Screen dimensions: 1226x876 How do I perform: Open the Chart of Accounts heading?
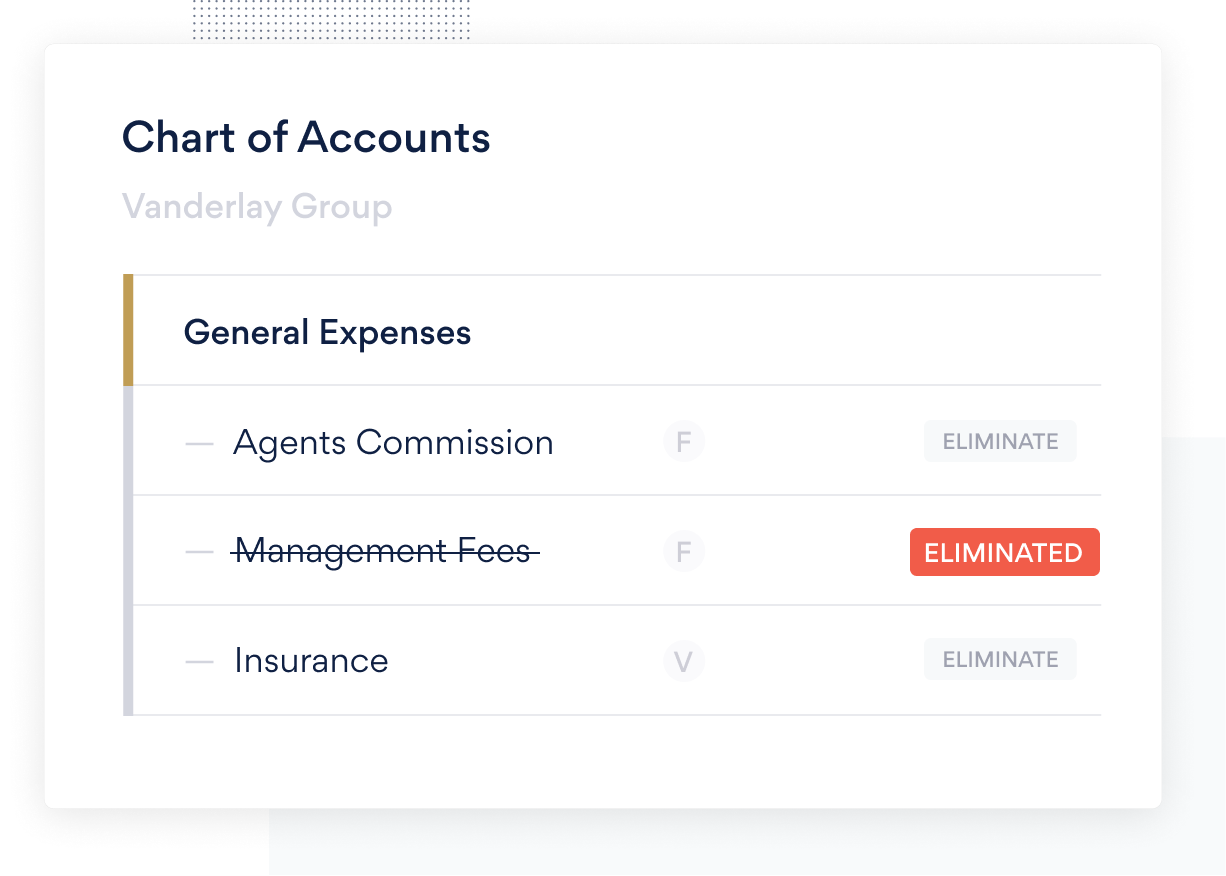(x=306, y=137)
